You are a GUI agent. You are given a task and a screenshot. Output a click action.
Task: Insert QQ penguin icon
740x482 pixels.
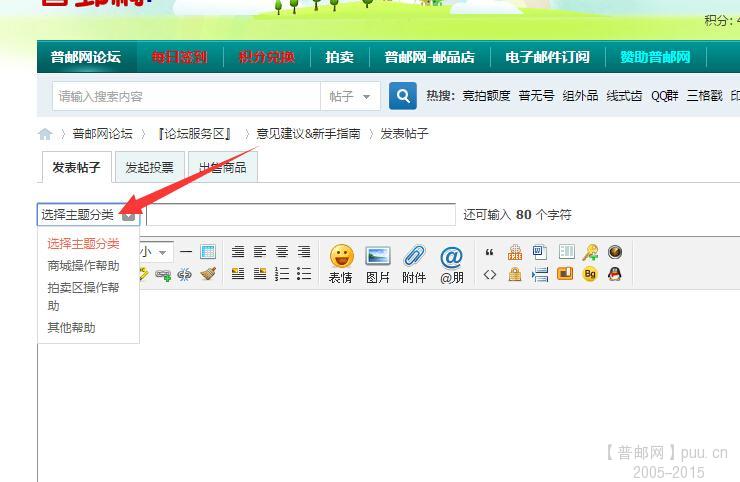point(614,274)
